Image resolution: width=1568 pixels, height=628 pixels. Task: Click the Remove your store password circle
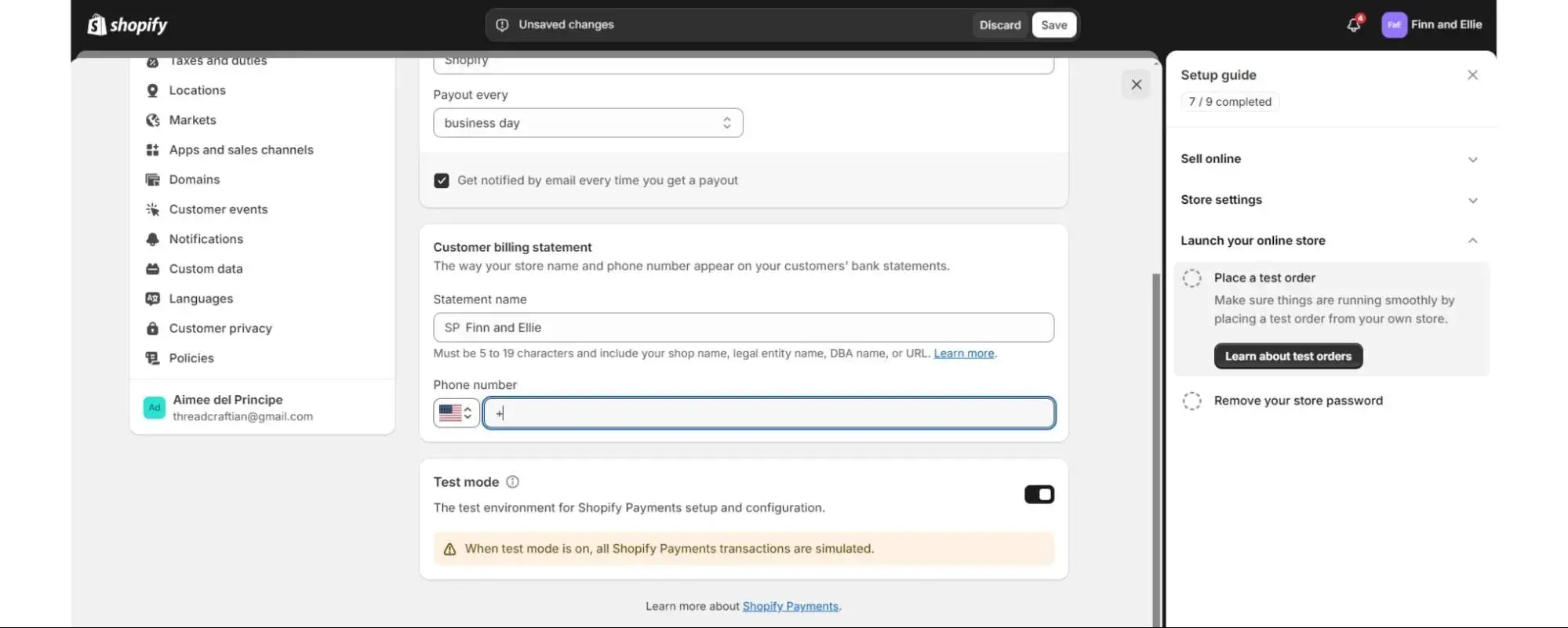click(1191, 401)
